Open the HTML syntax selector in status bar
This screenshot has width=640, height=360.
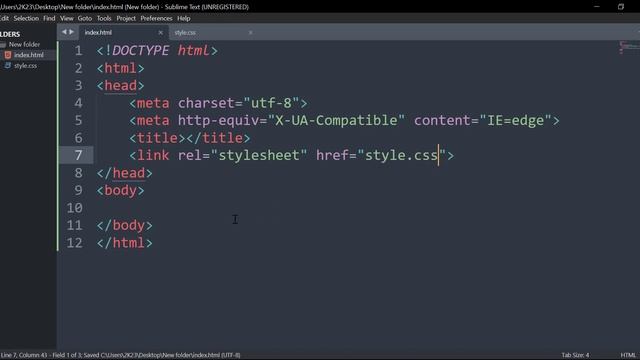(628, 355)
